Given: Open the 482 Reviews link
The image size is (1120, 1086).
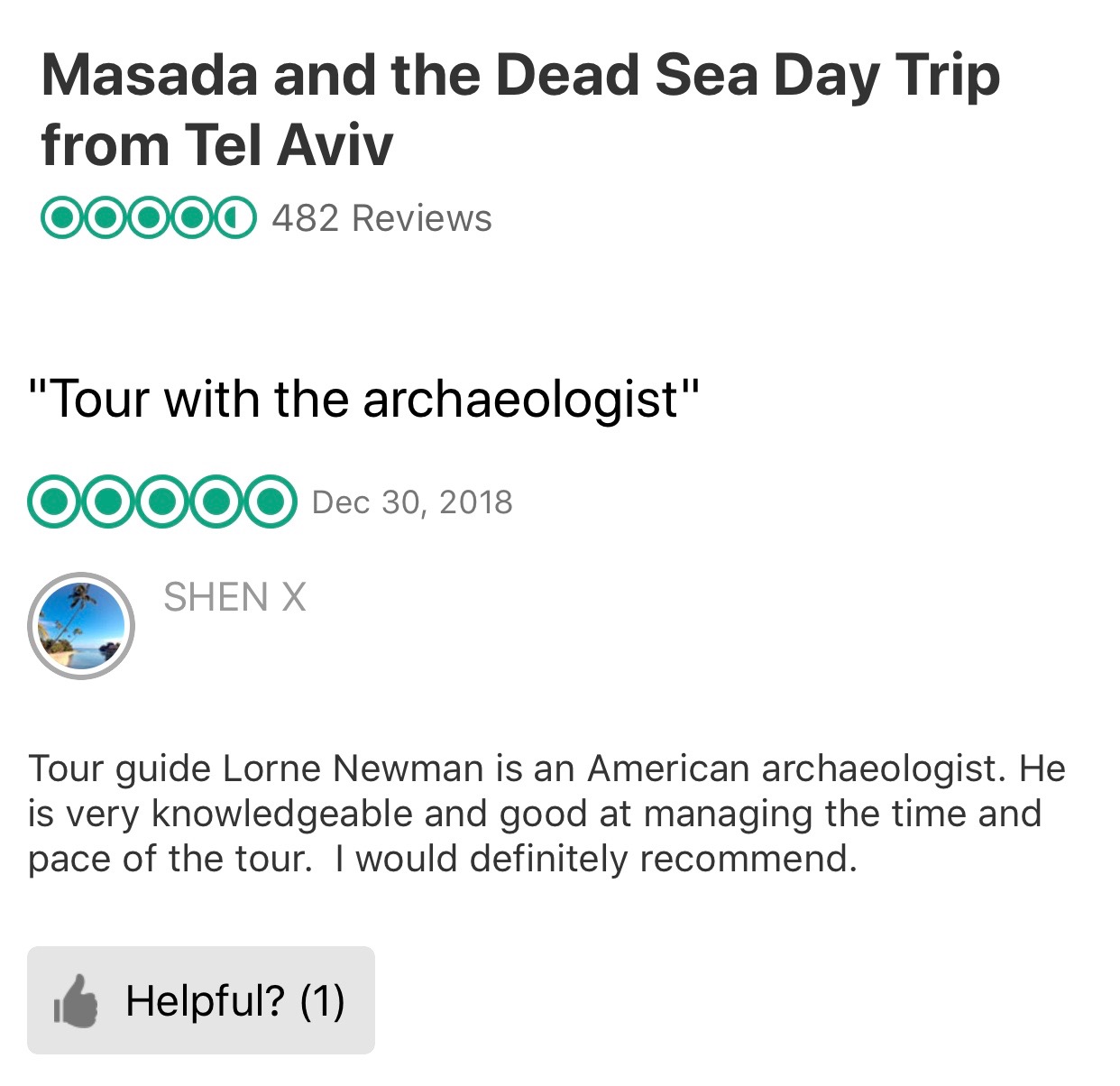Looking at the screenshot, I should [x=381, y=218].
